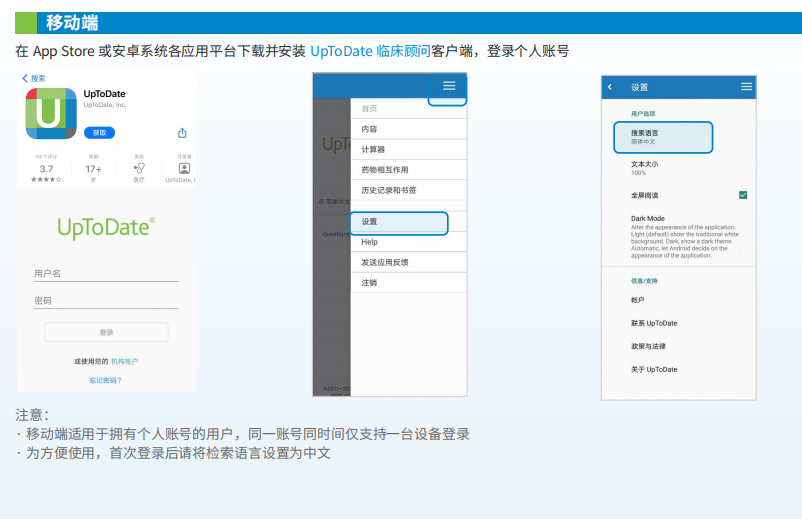The image size is (802, 519).
Task: Focus the 密码 input field
Action: click(x=106, y=301)
